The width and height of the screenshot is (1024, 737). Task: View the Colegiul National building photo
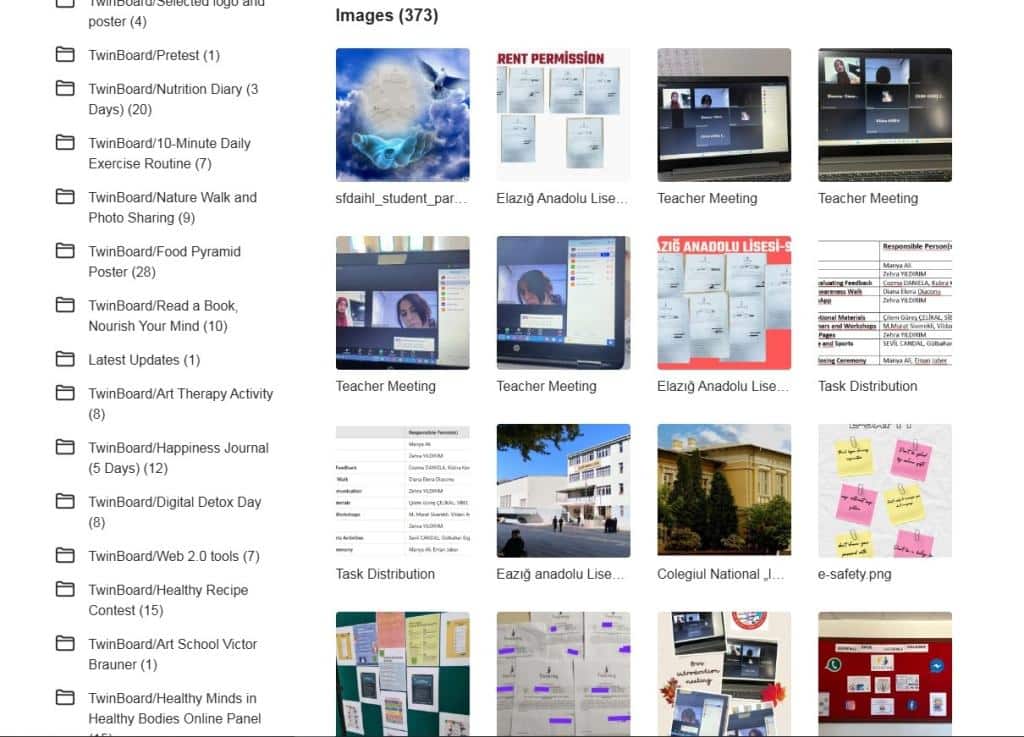tap(723, 490)
